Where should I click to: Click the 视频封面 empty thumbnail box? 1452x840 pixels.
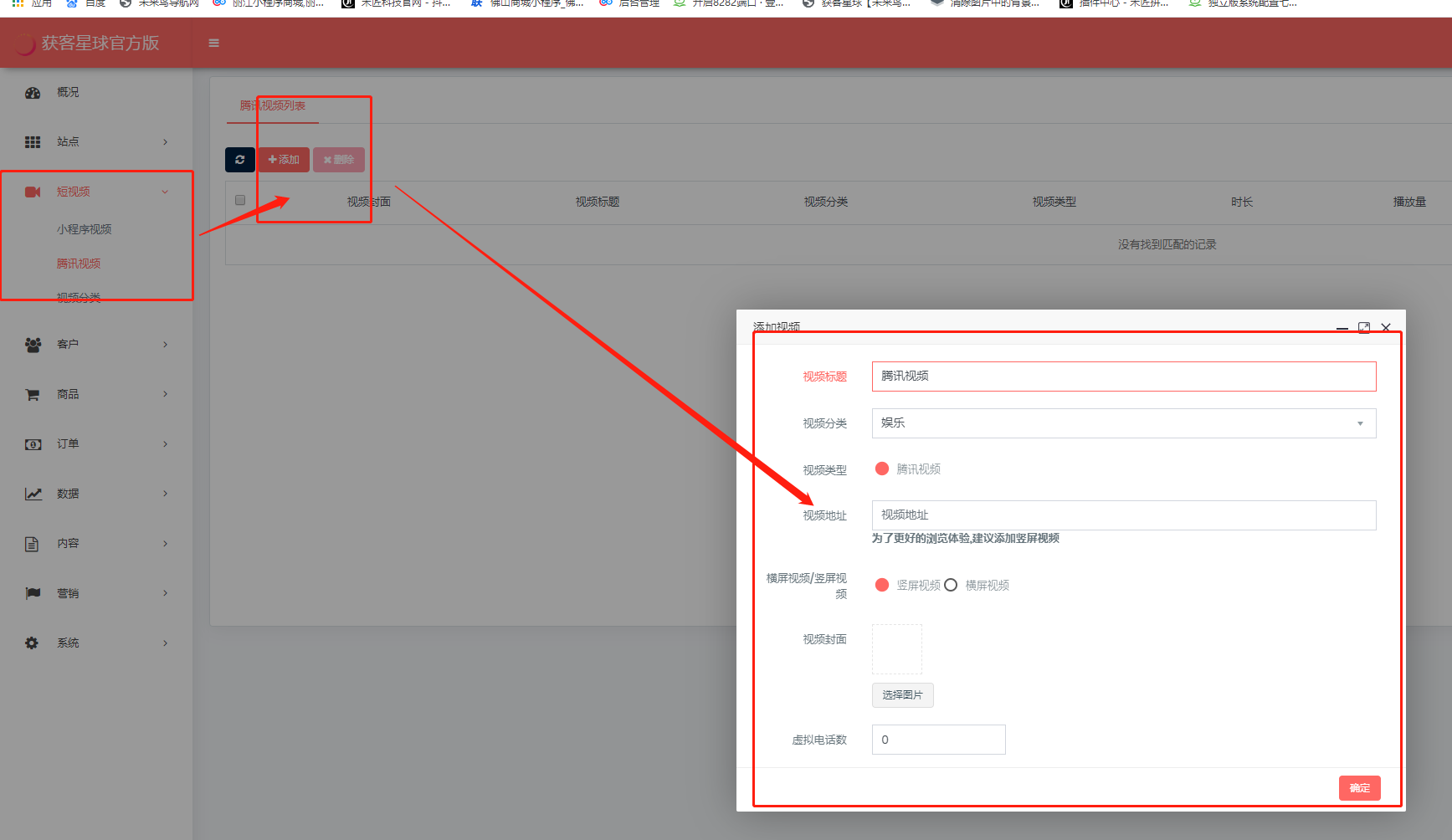897,649
